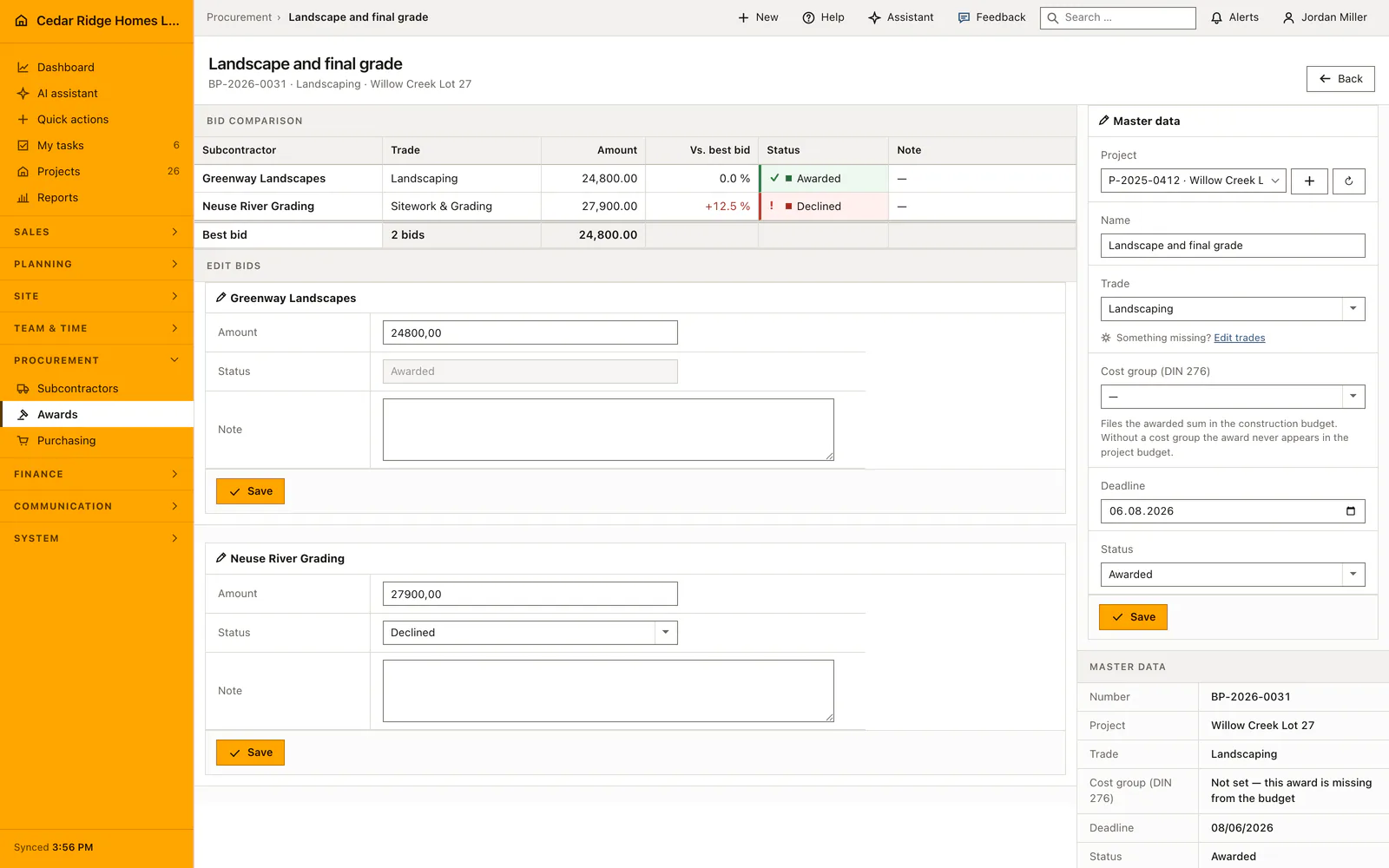
Task: Click the Feedback button
Action: [991, 17]
